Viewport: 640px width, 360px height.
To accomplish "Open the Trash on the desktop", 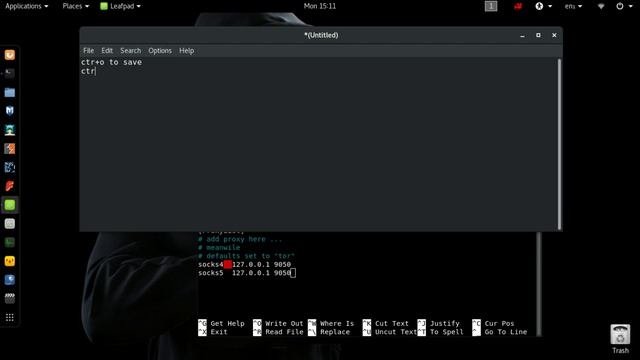I will [620, 339].
